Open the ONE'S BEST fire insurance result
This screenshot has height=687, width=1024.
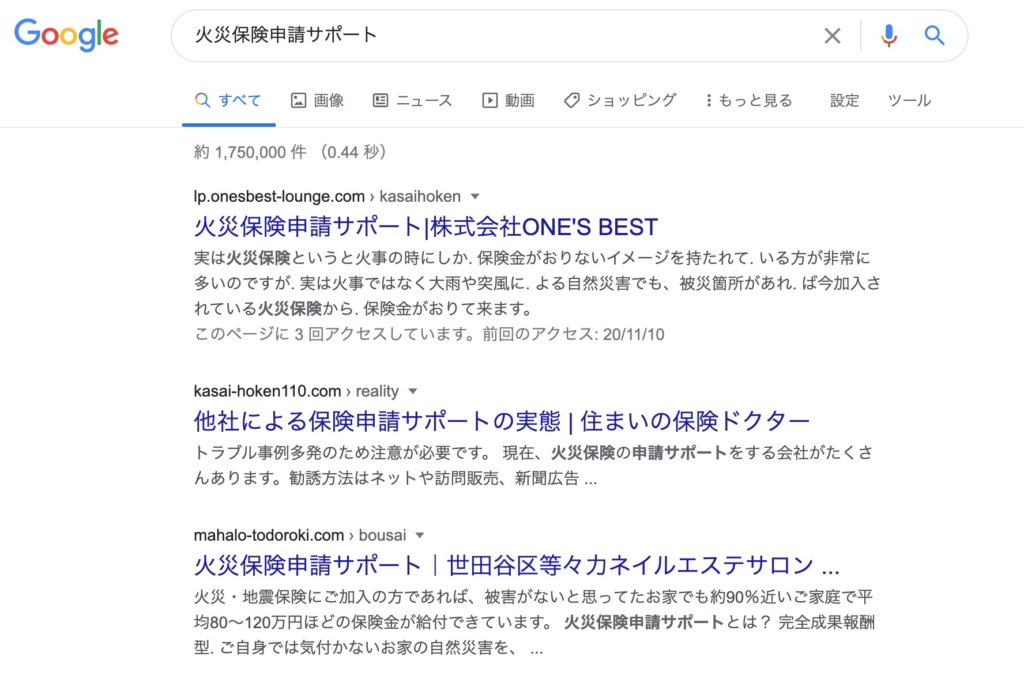(424, 226)
